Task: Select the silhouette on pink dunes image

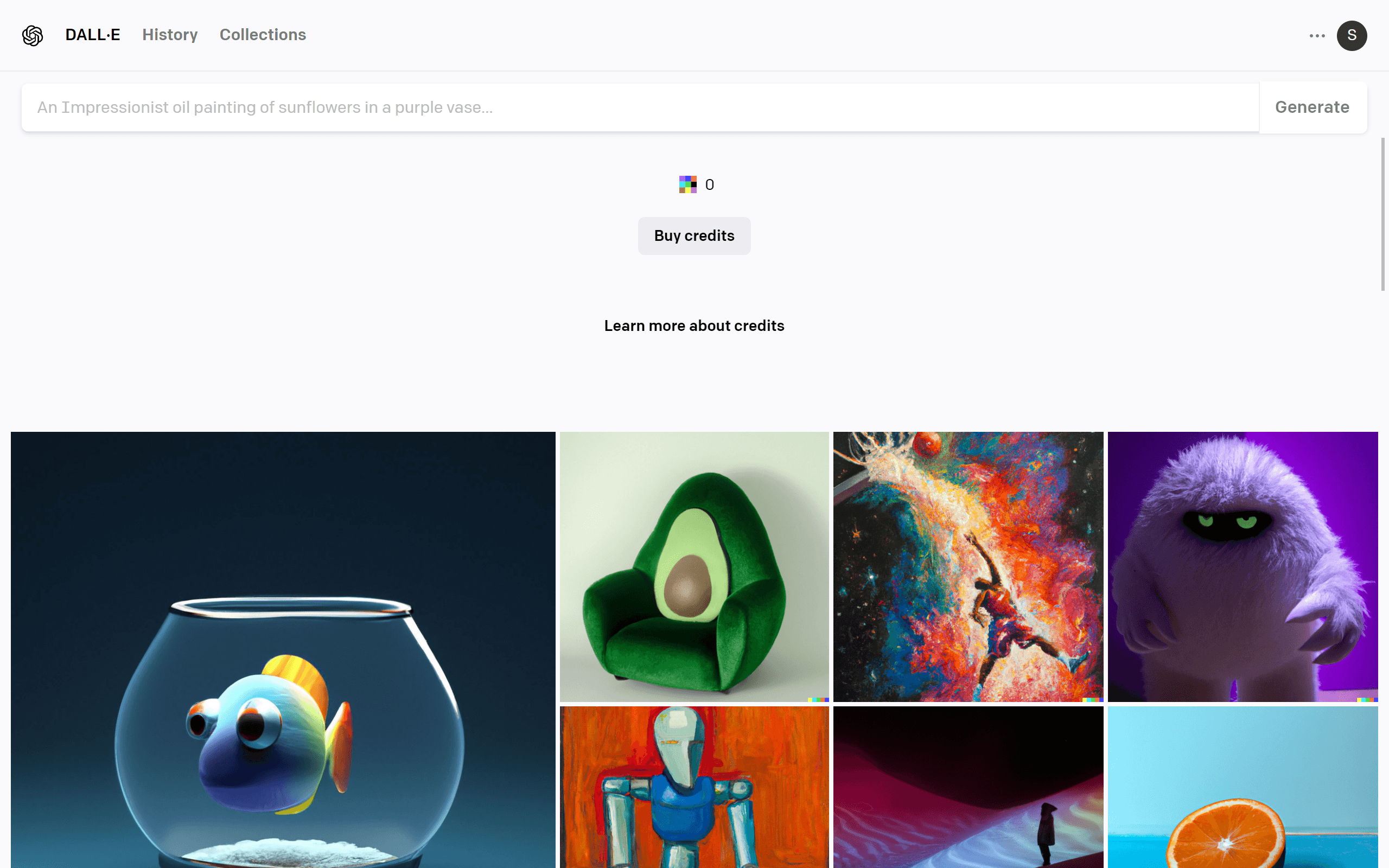Action: point(969,787)
